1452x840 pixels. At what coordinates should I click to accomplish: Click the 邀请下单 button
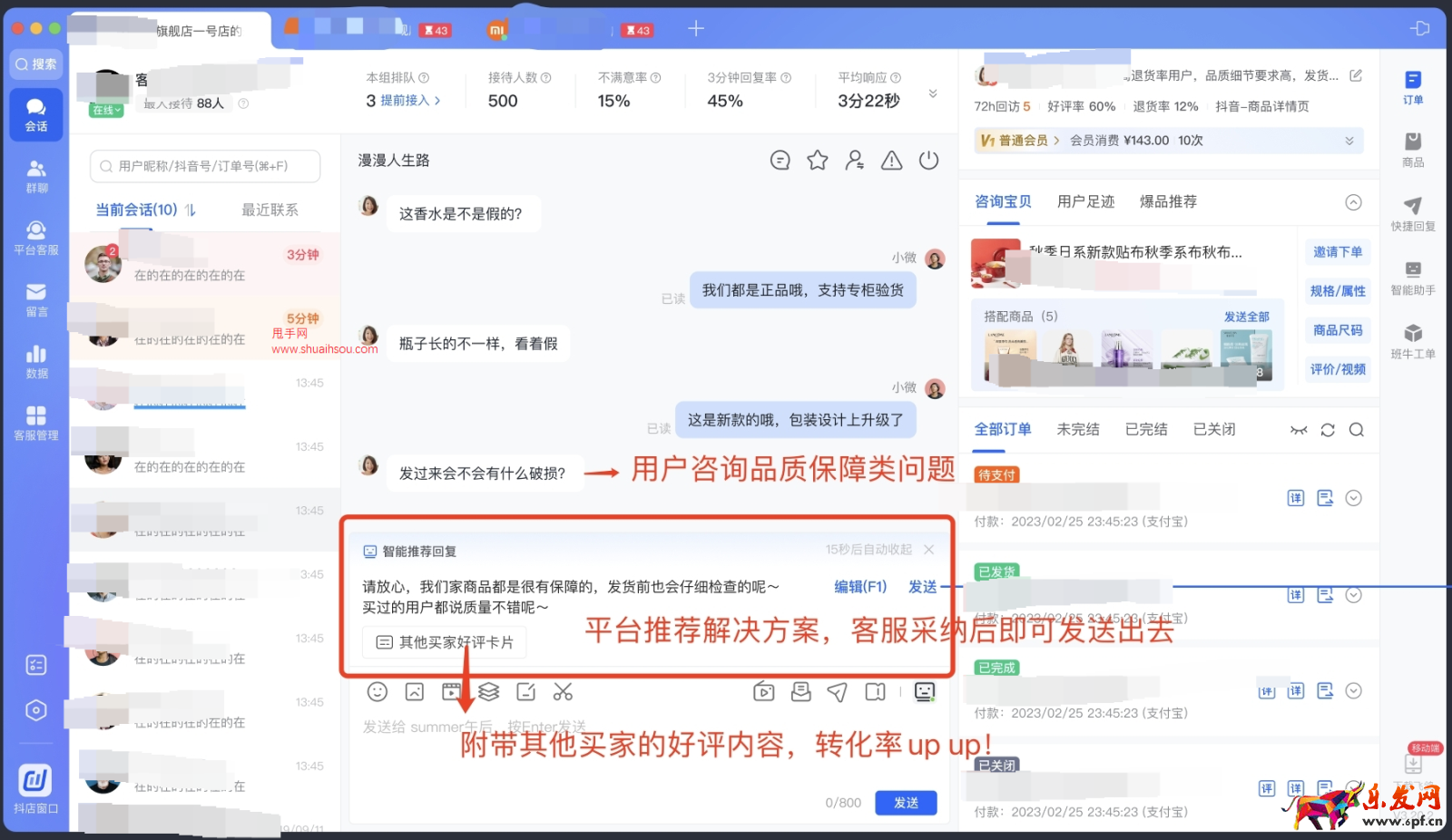click(x=1338, y=252)
